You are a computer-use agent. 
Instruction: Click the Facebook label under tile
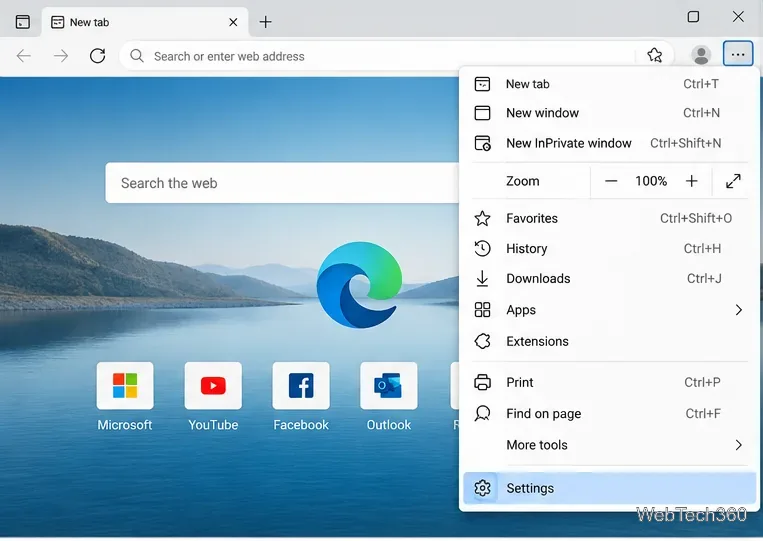click(x=301, y=425)
